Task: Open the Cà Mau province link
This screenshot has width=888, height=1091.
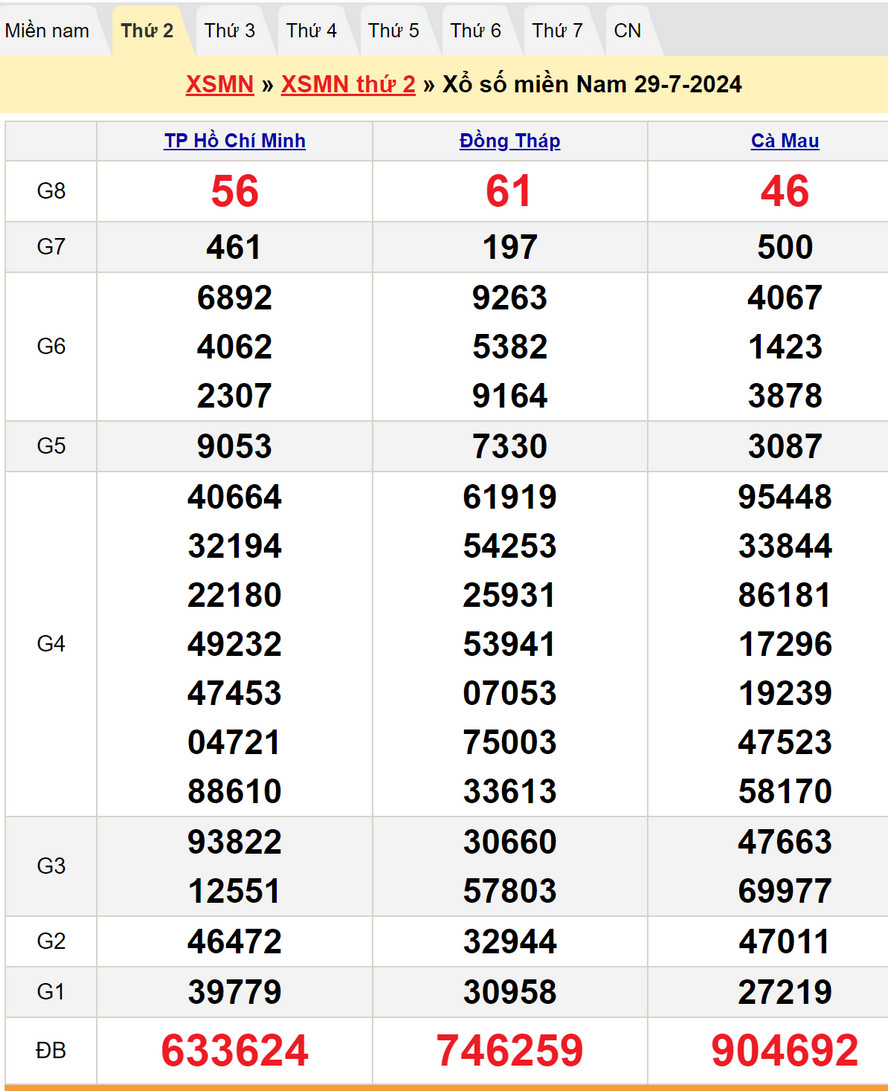Action: click(x=785, y=141)
